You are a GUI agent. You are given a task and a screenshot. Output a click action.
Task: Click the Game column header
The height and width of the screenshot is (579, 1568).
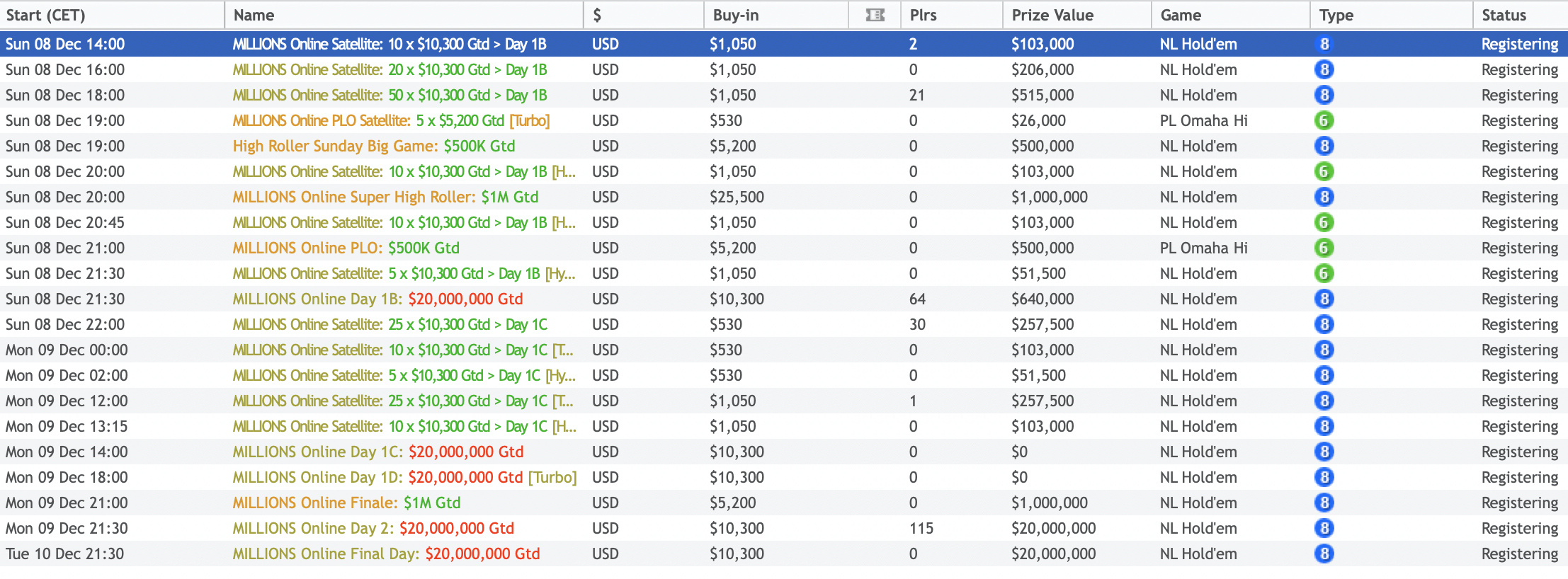(1181, 15)
